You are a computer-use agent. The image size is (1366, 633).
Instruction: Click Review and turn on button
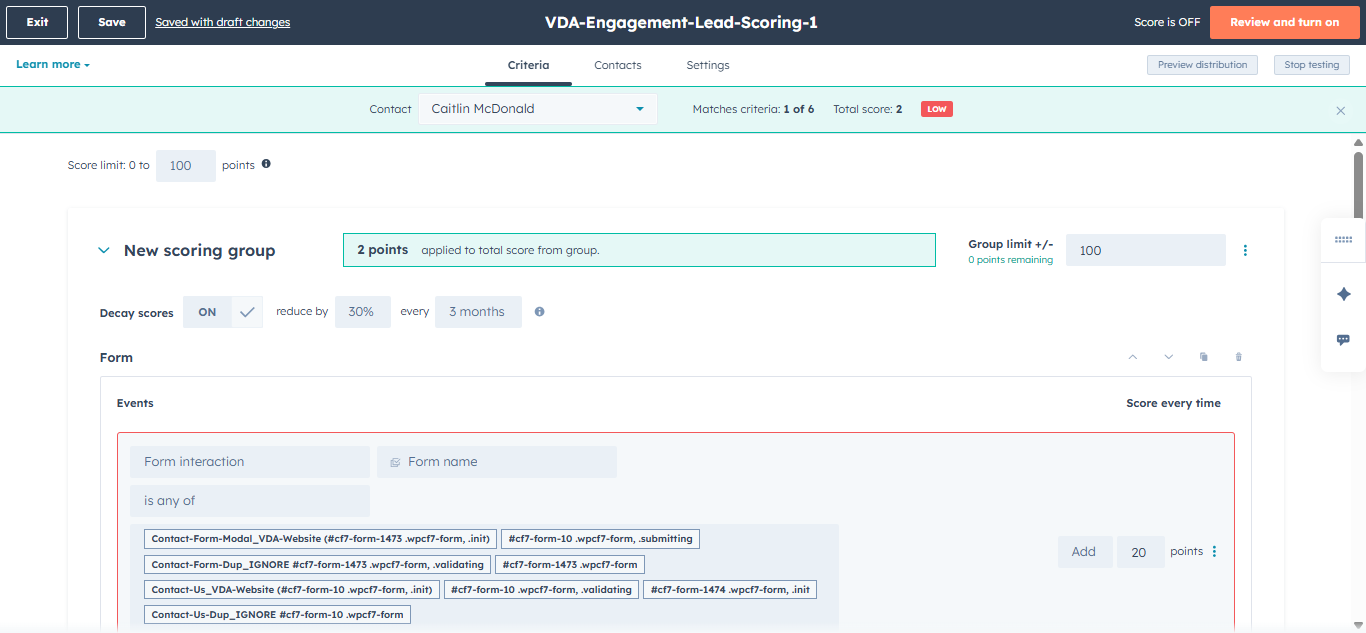1284,22
